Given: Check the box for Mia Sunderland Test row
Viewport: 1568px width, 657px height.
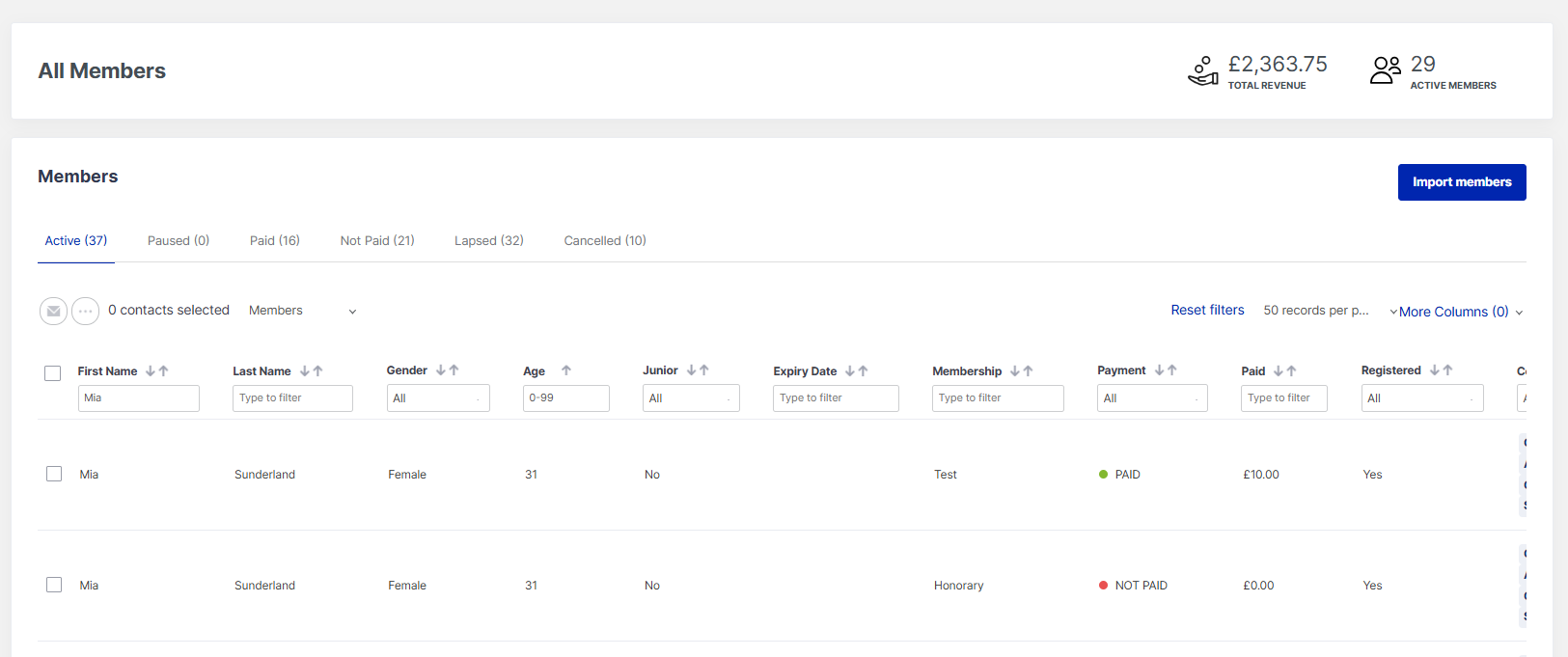Looking at the screenshot, I should (54, 474).
